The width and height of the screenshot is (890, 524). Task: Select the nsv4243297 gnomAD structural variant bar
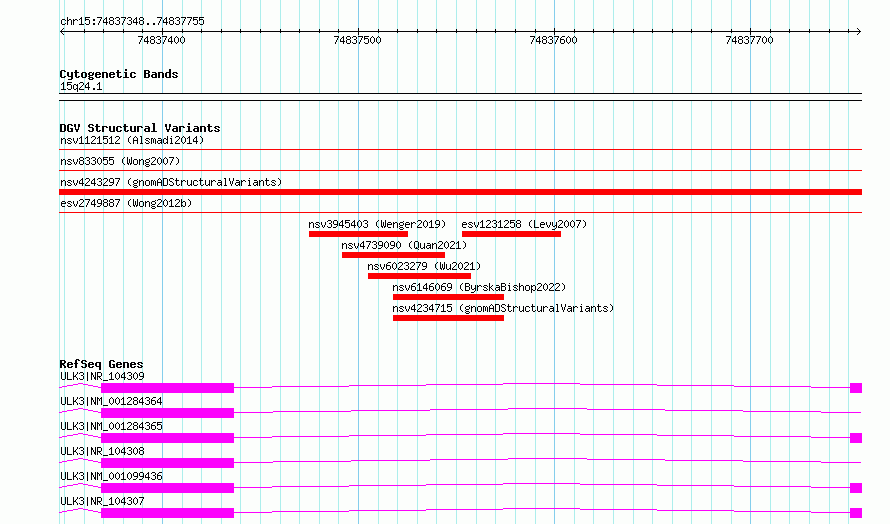(x=460, y=192)
